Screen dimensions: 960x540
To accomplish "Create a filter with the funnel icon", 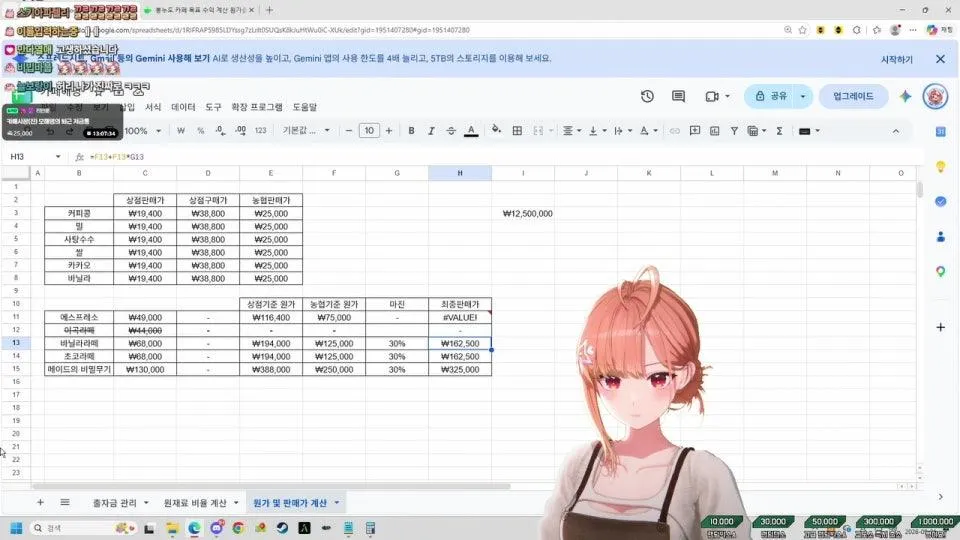I will [734, 131].
